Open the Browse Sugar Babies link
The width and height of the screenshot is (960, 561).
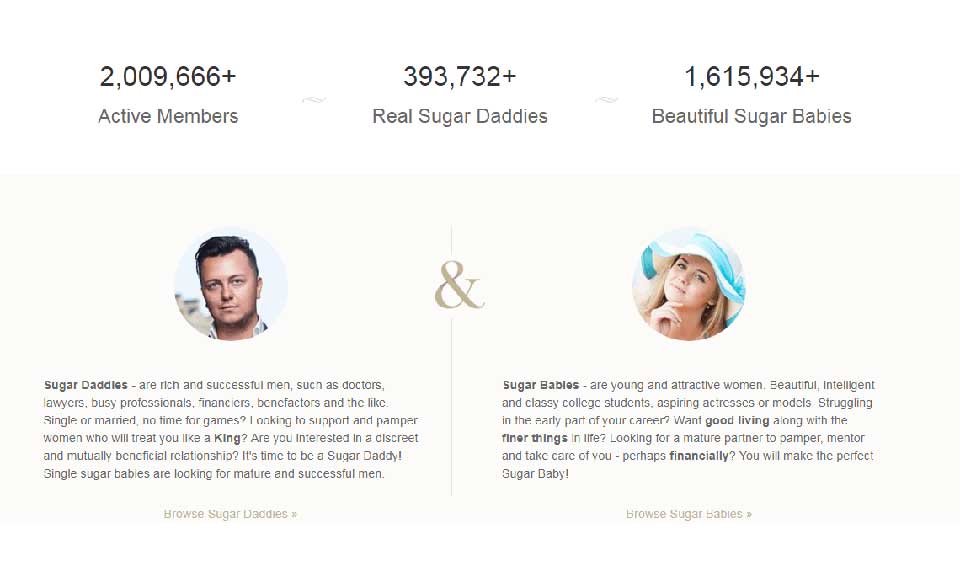(688, 514)
